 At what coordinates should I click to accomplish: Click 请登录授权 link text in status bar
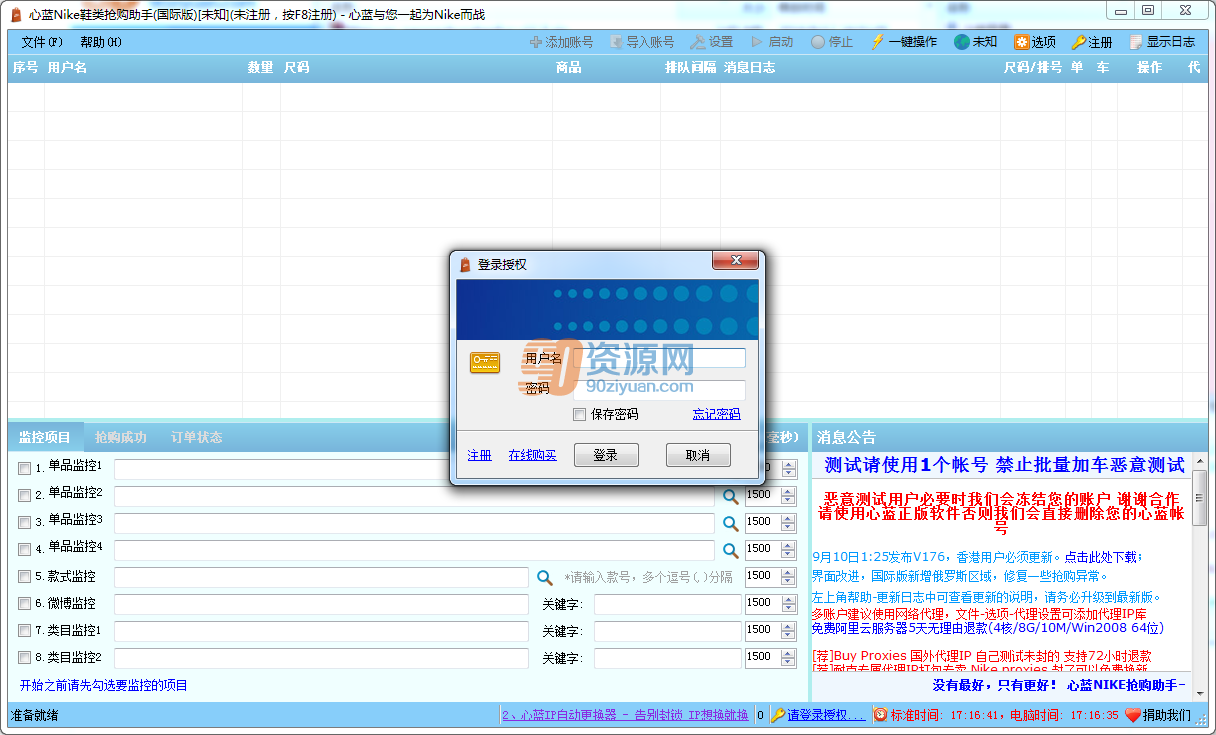pos(826,715)
